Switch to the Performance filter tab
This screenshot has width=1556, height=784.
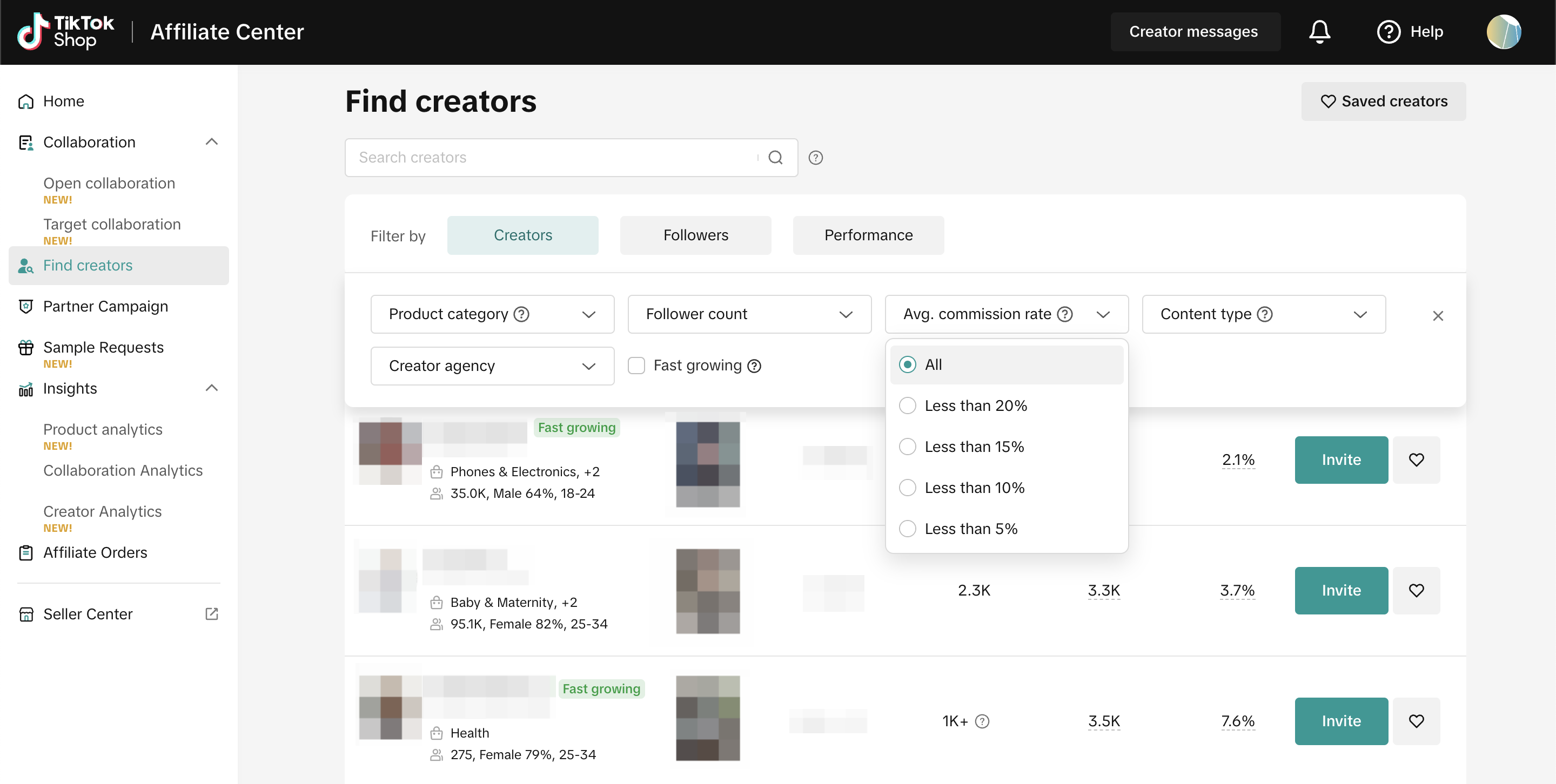pyautogui.click(x=868, y=235)
